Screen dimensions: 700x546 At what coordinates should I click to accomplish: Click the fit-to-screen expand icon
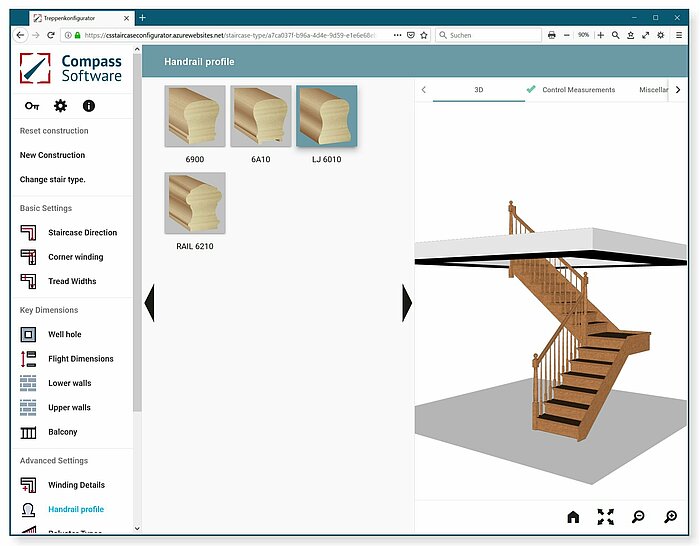pos(605,517)
